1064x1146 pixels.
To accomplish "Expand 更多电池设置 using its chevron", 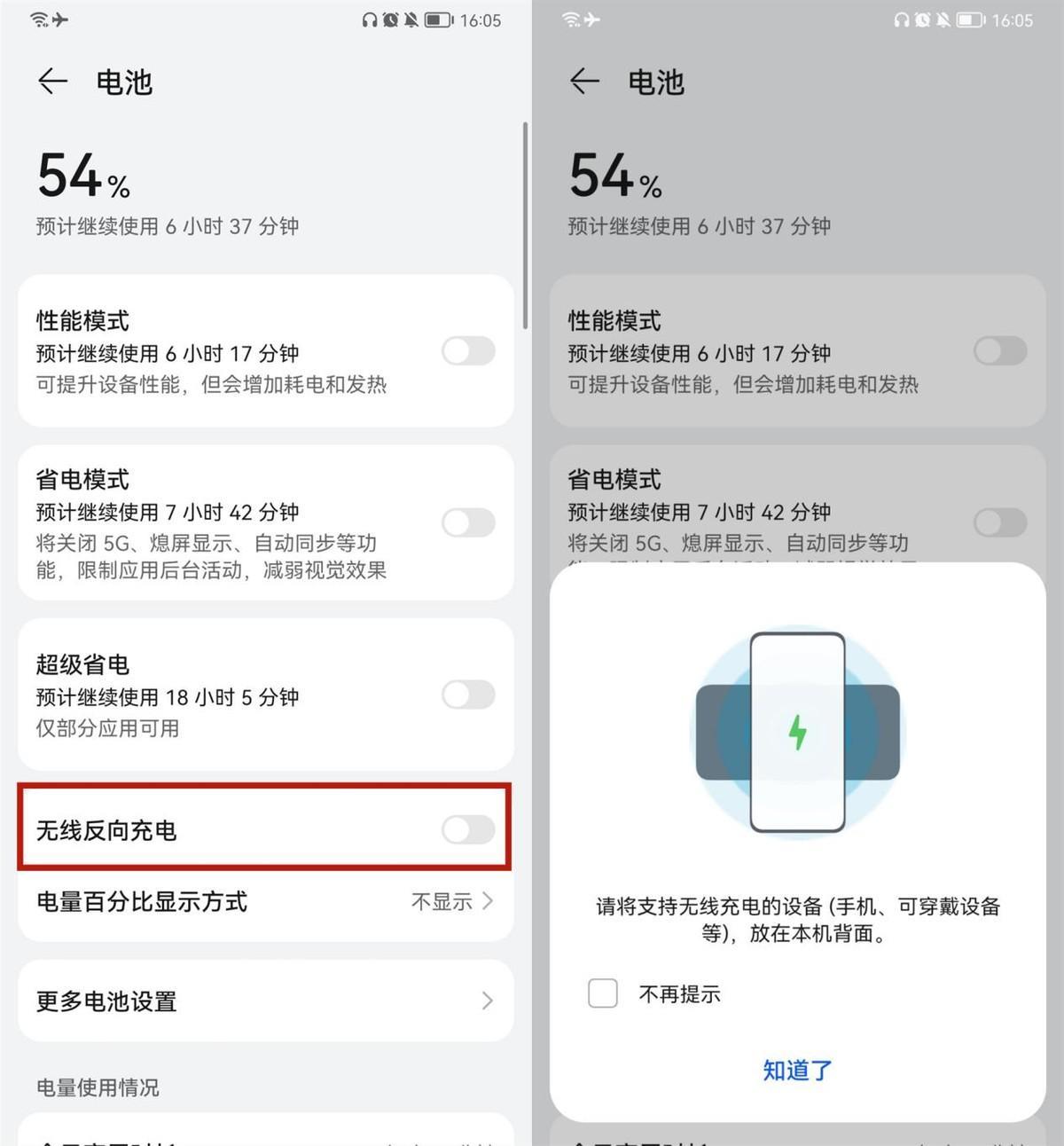I will pyautogui.click(x=487, y=1001).
